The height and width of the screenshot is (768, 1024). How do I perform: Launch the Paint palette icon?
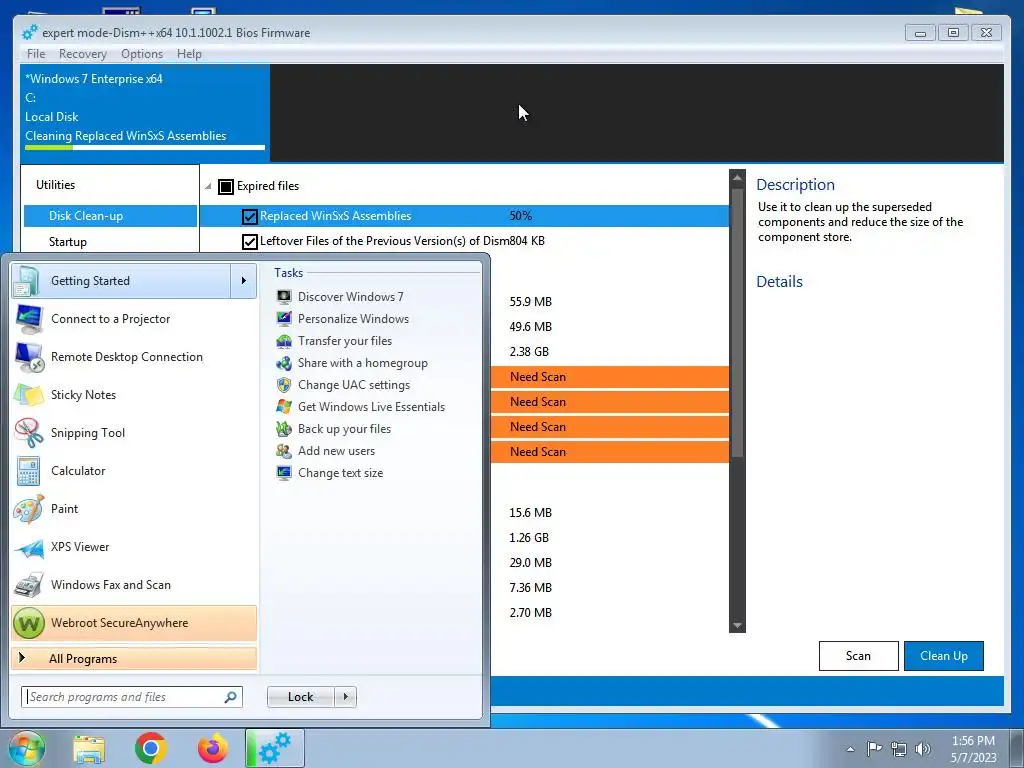point(28,509)
